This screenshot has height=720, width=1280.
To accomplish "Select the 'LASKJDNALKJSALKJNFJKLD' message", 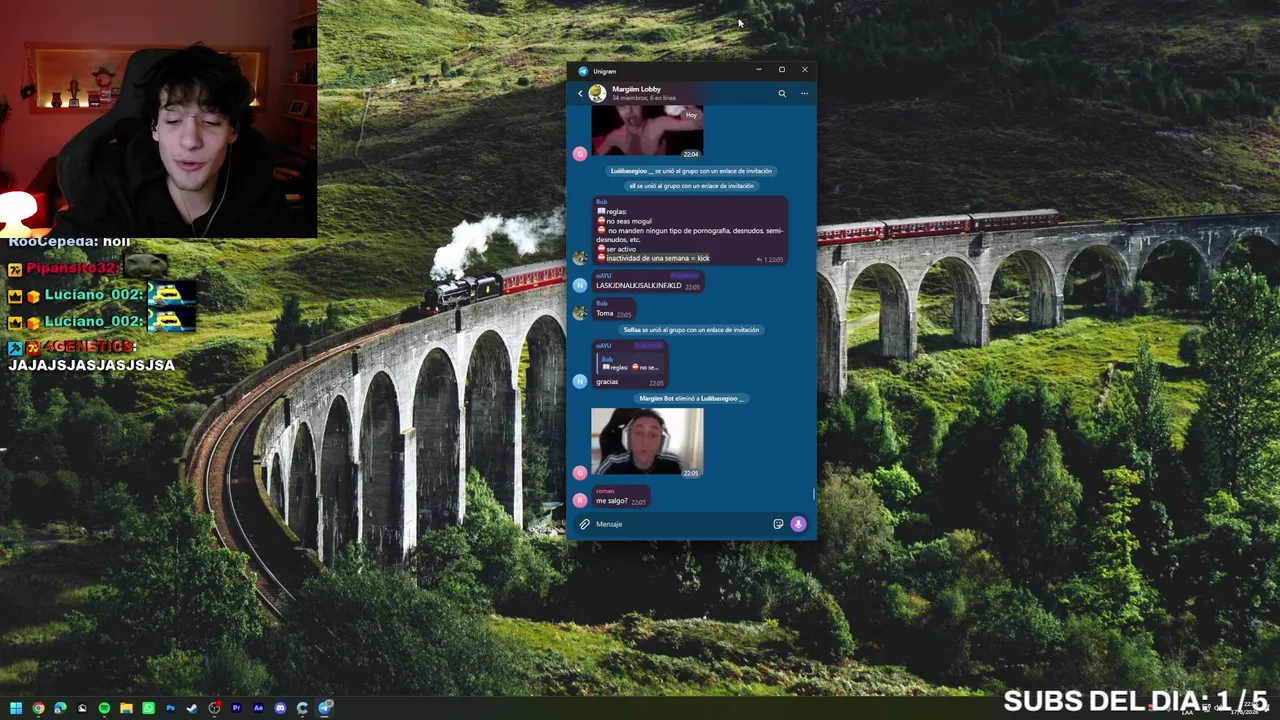I will coord(648,282).
